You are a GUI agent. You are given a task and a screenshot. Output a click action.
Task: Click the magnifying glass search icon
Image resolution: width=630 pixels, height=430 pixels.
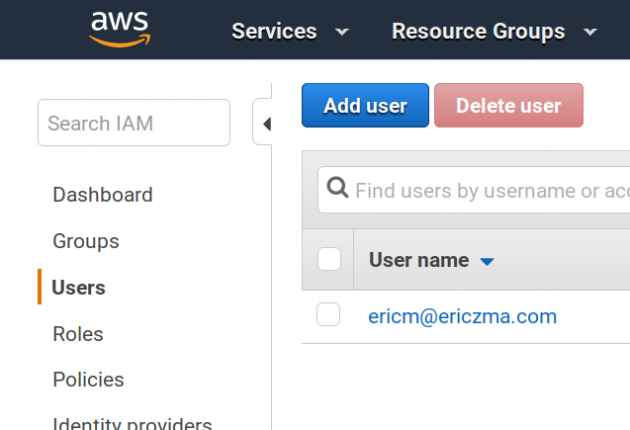coord(338,189)
